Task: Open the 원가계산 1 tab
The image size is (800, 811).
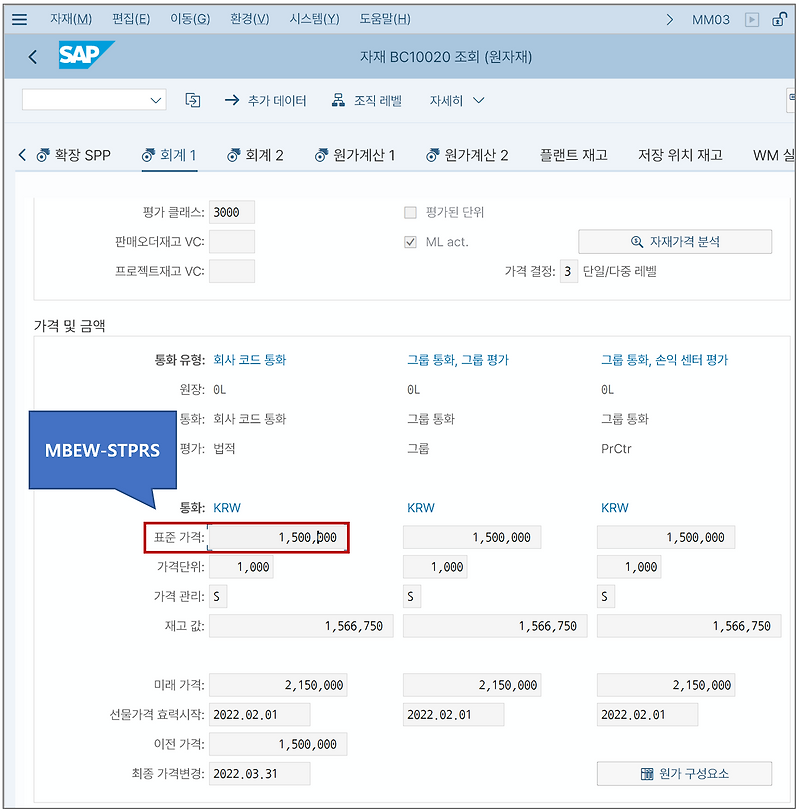Action: point(355,155)
